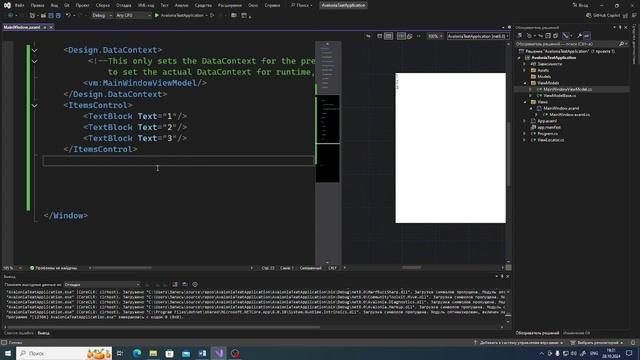Collapse the ViewModels folder
Image resolution: width=640 pixels, height=360 pixels.
[525, 83]
